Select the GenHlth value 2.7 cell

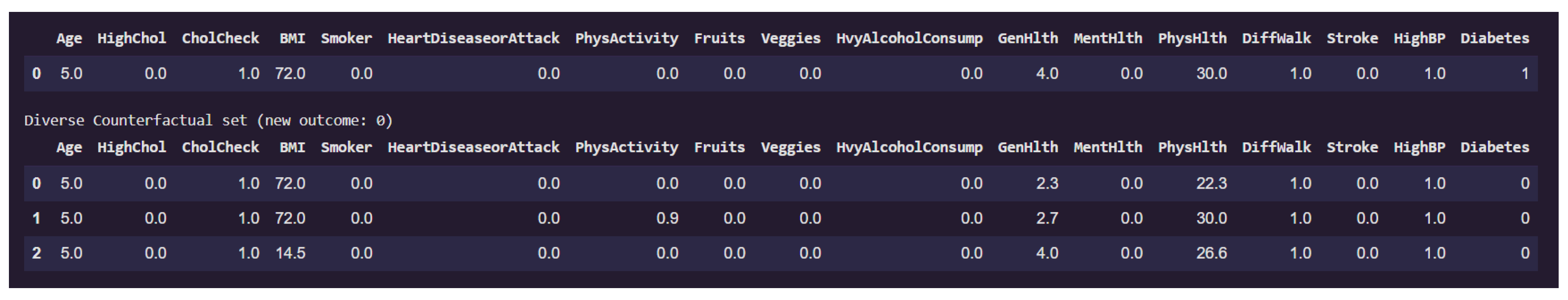1047,218
